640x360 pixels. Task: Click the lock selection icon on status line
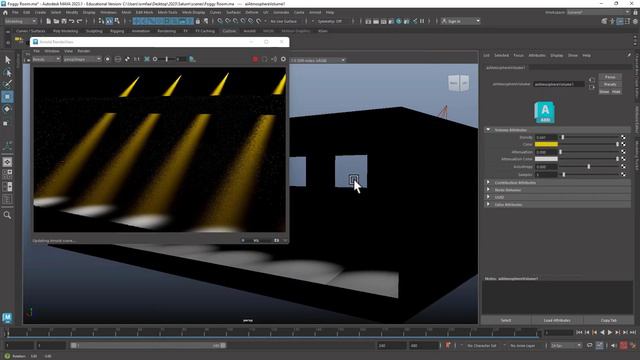198,21
